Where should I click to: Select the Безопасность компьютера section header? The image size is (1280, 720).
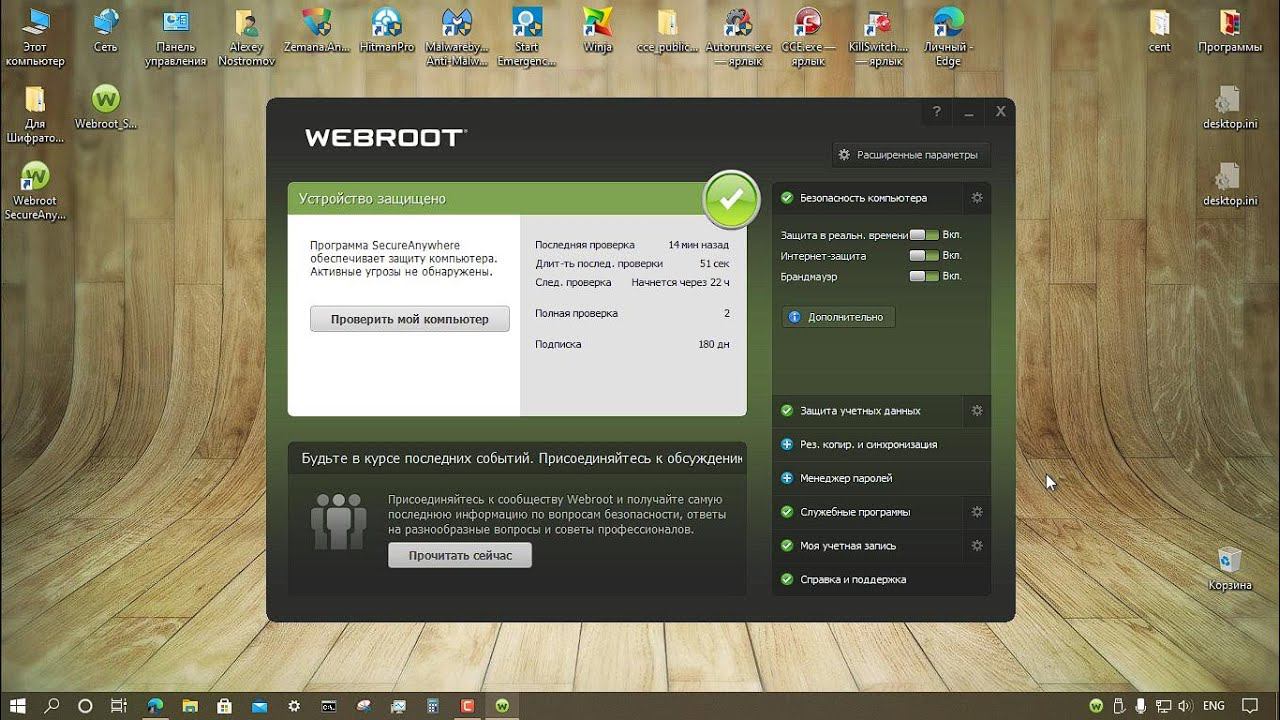tap(867, 198)
